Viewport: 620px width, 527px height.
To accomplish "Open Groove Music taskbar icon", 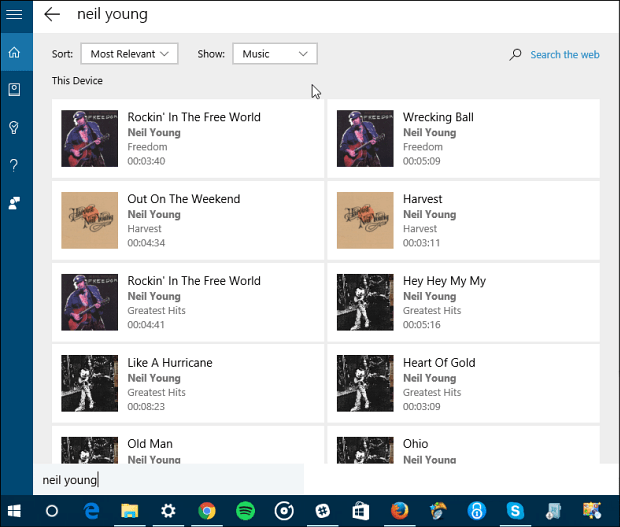I will (x=284, y=511).
